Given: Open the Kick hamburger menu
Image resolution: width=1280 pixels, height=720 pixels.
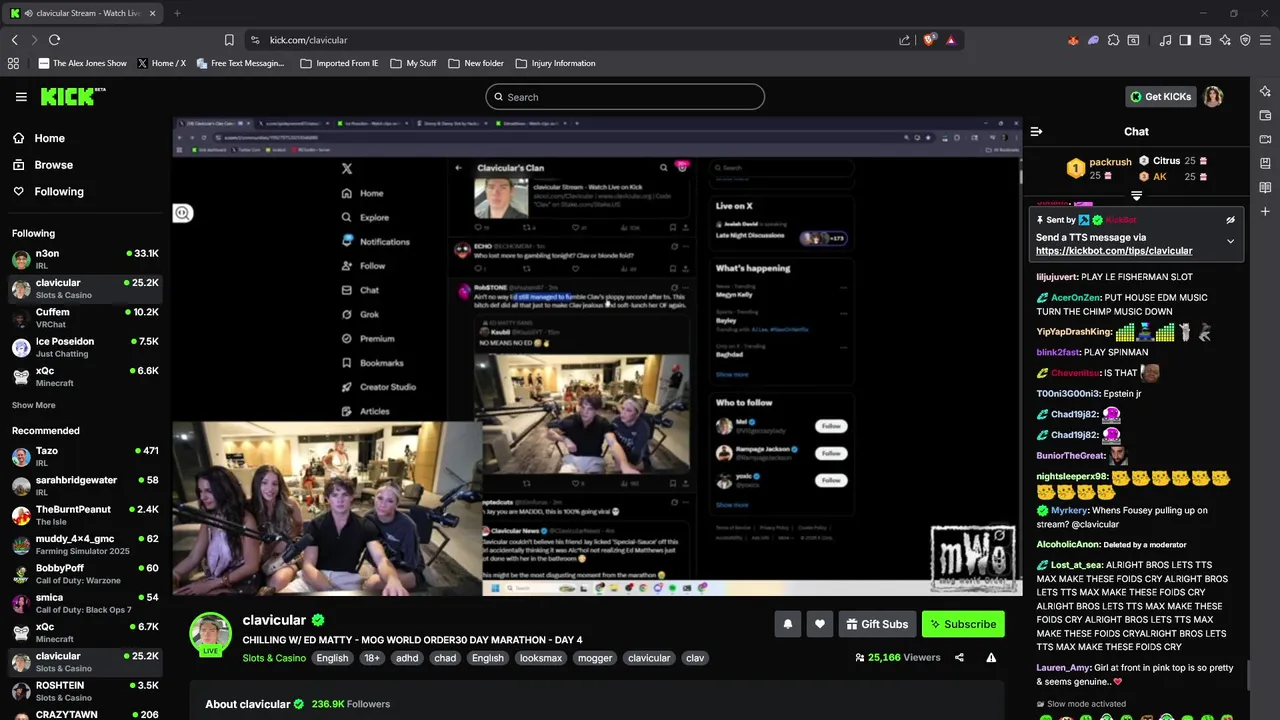Looking at the screenshot, I should (21, 97).
